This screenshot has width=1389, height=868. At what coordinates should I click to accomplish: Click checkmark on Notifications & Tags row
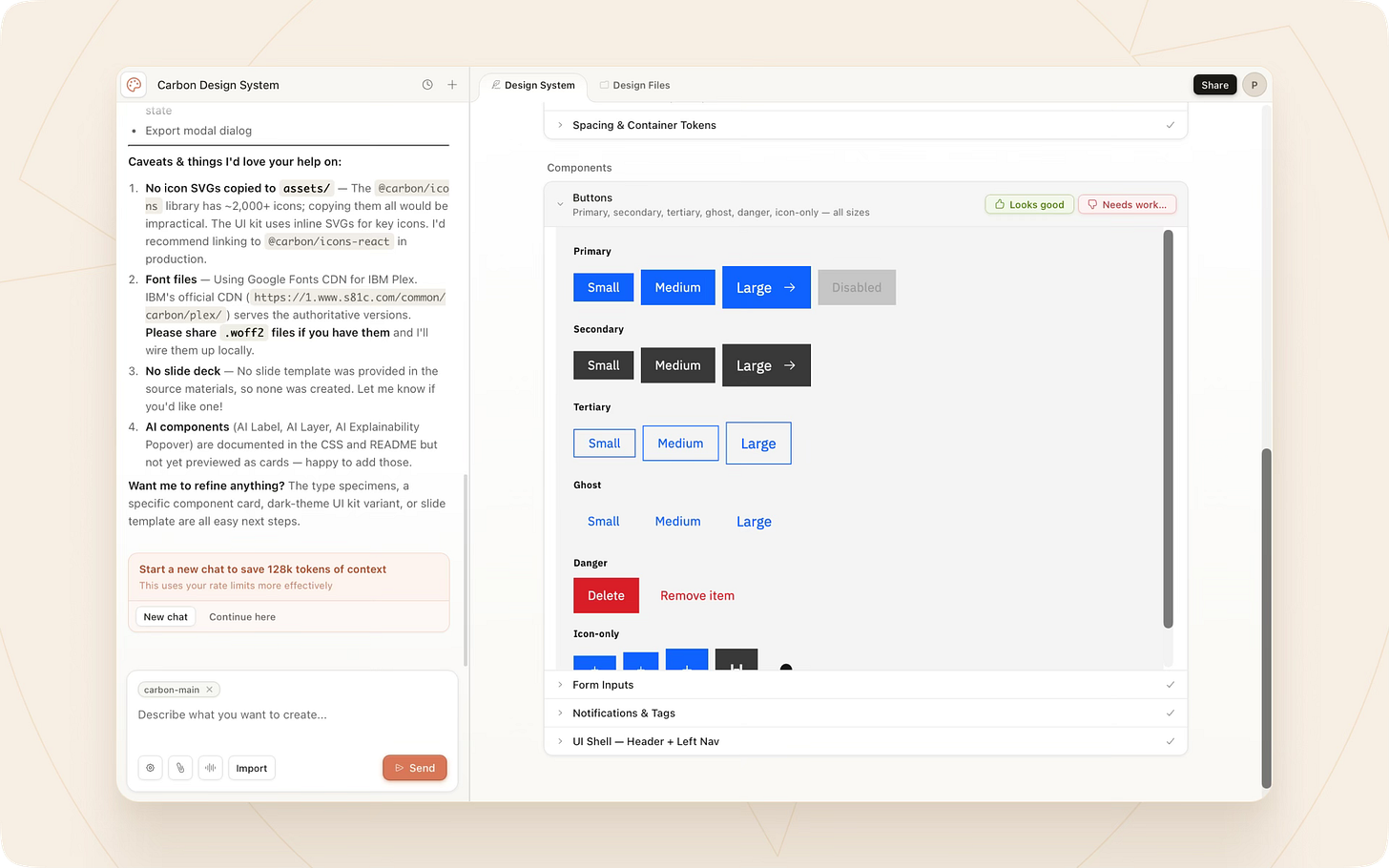tap(1171, 713)
